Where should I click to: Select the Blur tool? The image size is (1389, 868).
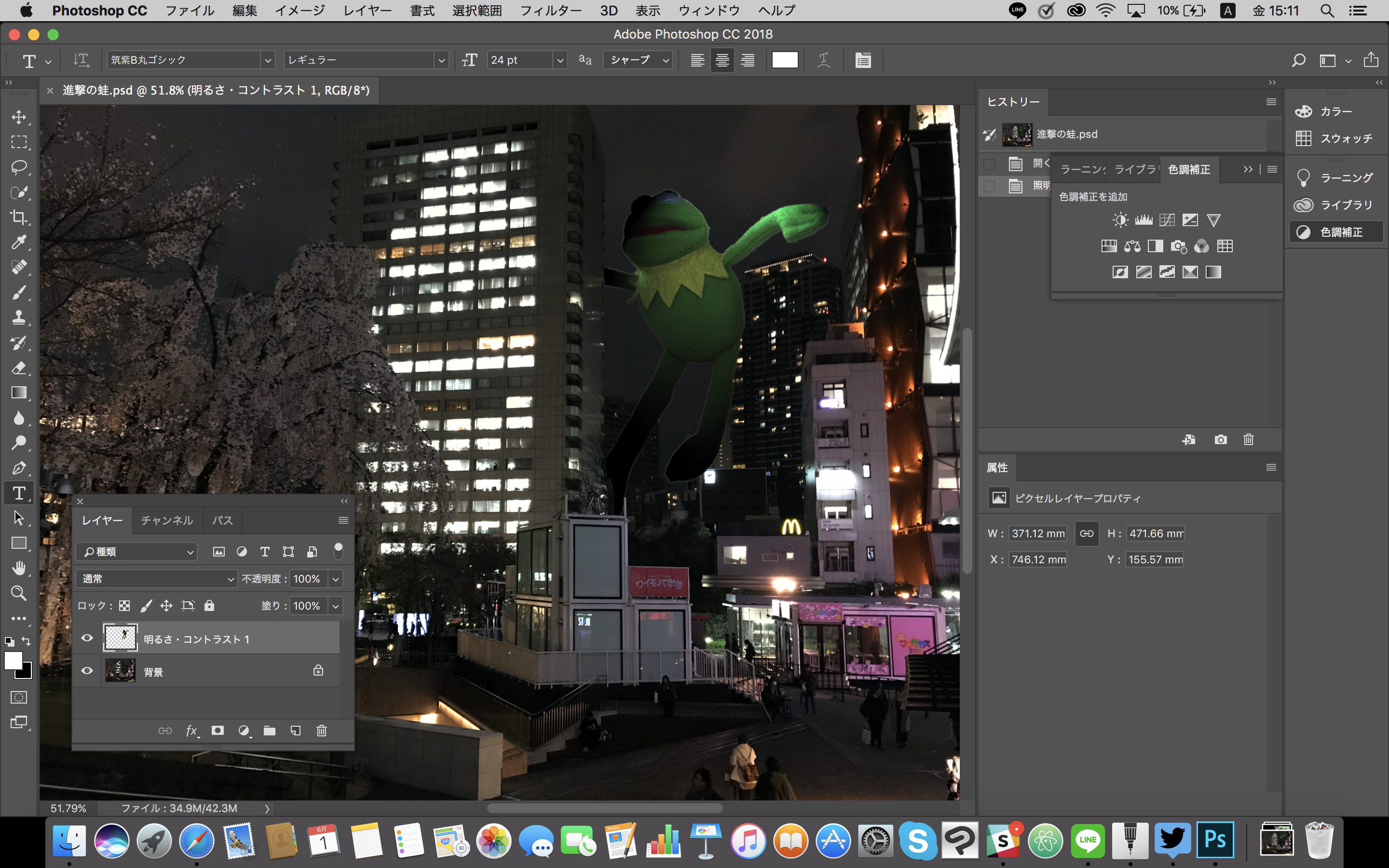[19, 418]
